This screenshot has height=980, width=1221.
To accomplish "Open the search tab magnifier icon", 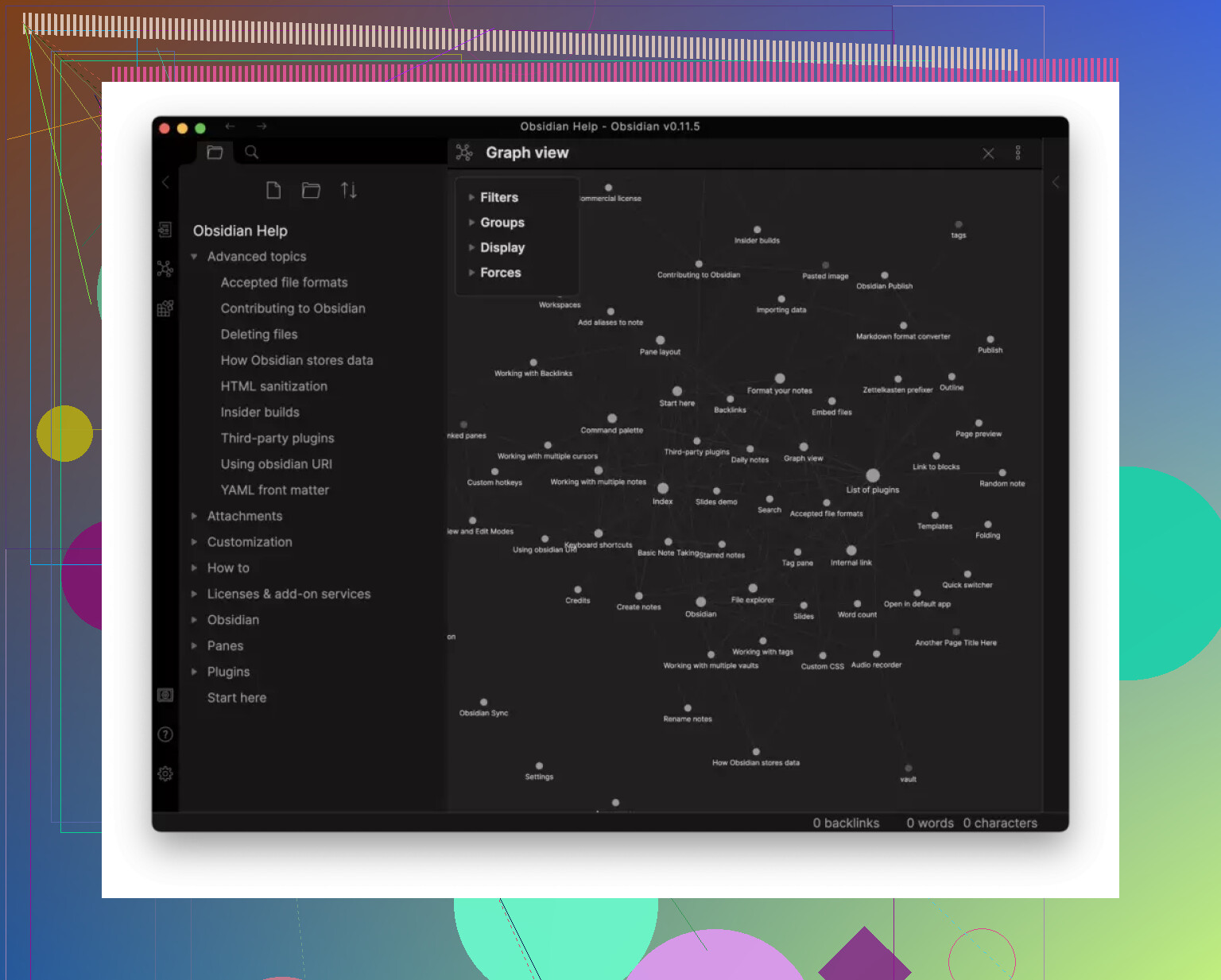I will (251, 152).
